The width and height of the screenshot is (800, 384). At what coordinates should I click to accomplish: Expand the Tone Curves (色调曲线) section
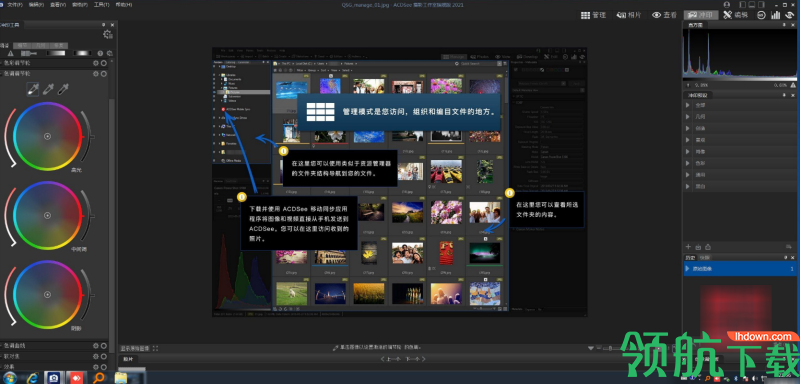click(14, 345)
